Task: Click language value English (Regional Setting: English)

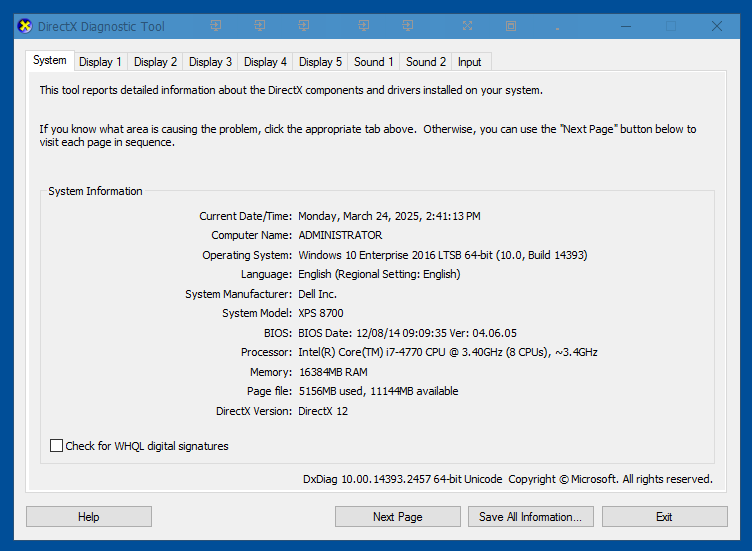Action: click(379, 274)
